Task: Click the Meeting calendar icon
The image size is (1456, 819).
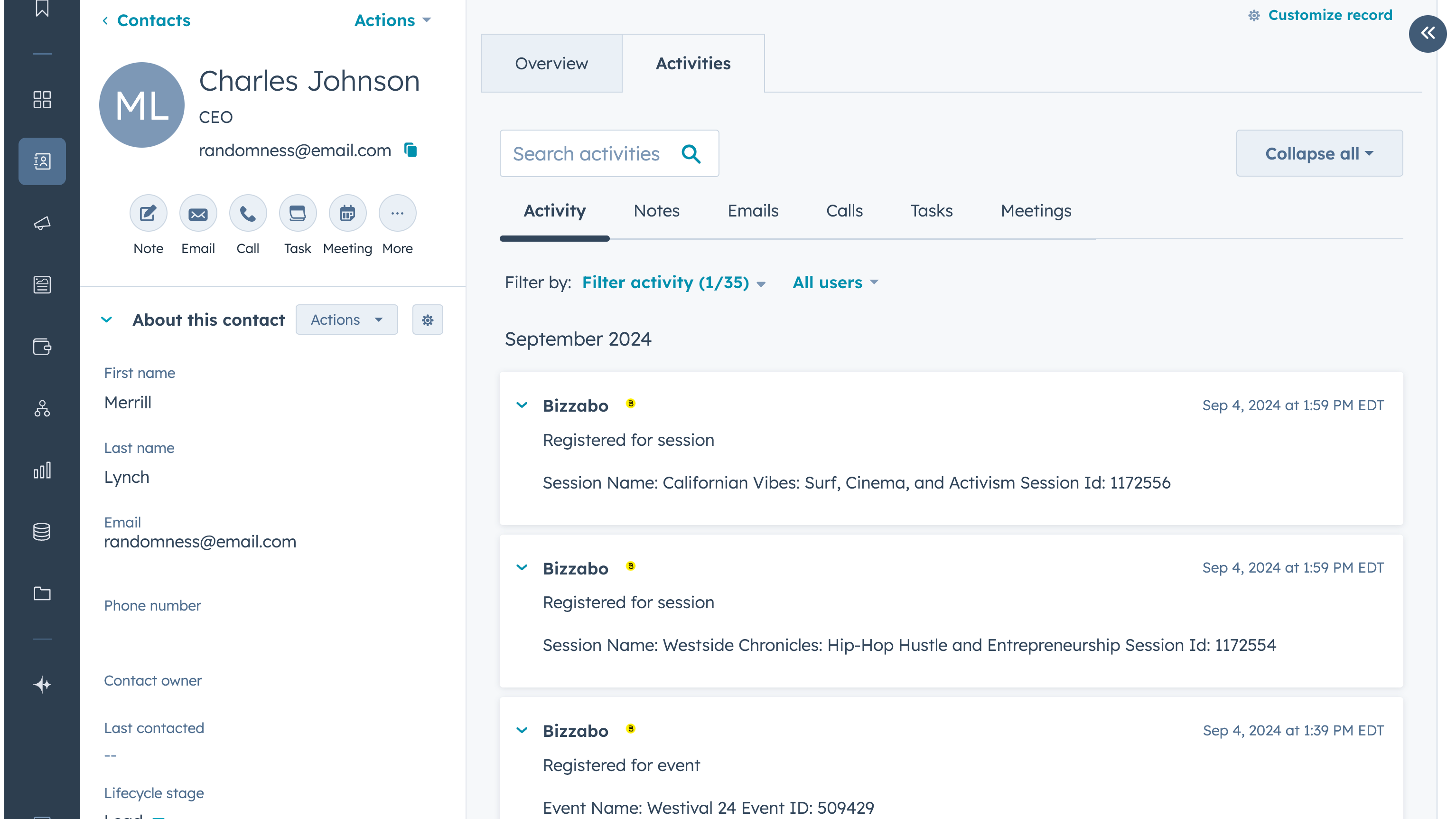Action: tap(347, 213)
